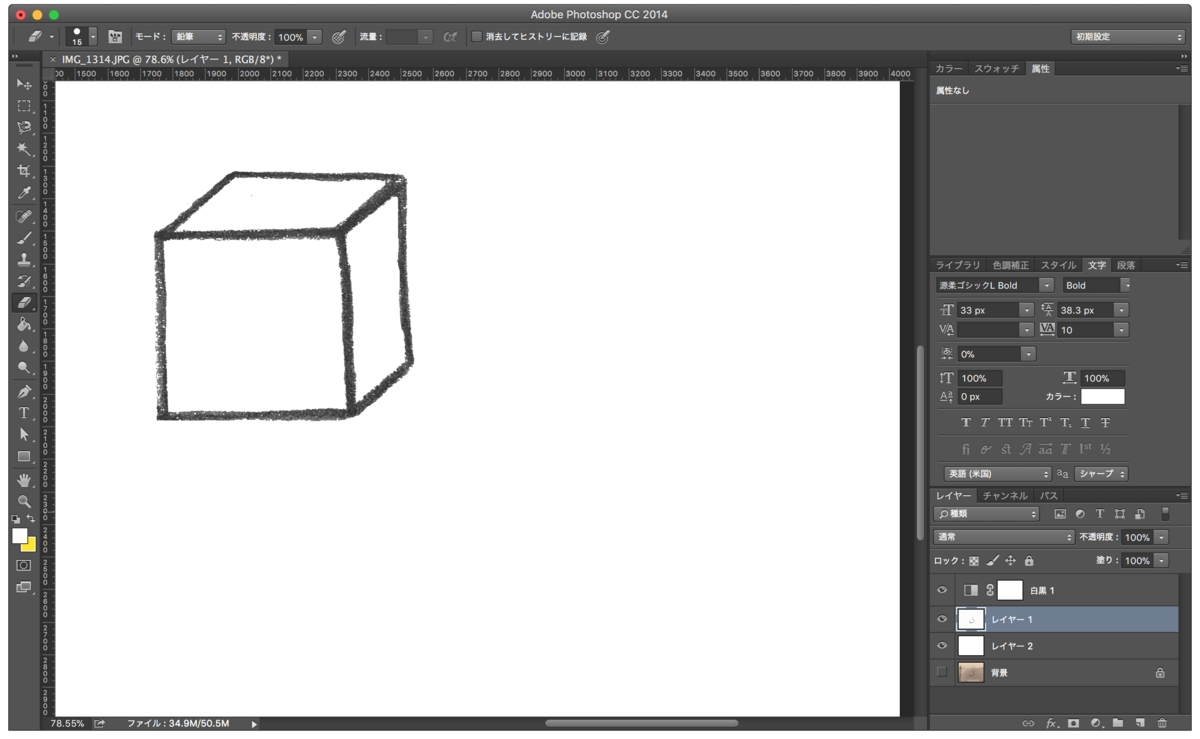1200x739 pixels.
Task: Toggle lock image pixels
Action: point(992,561)
